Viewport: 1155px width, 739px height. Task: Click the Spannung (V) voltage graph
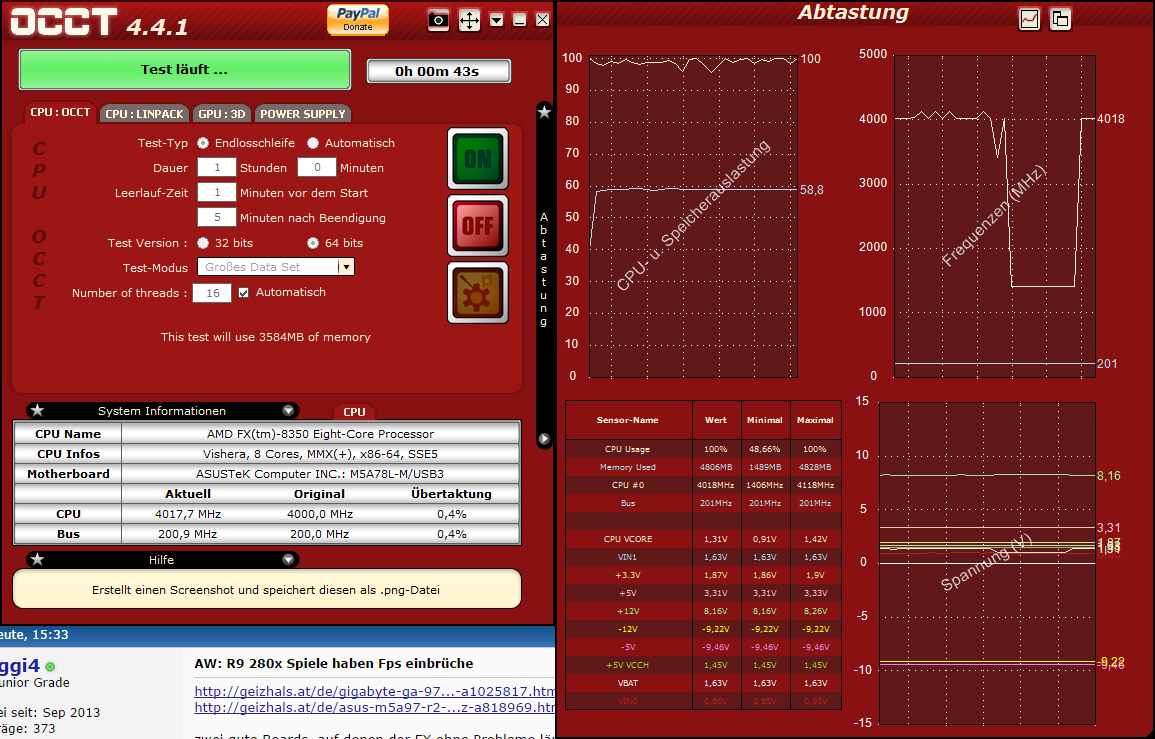pyautogui.click(x=987, y=563)
